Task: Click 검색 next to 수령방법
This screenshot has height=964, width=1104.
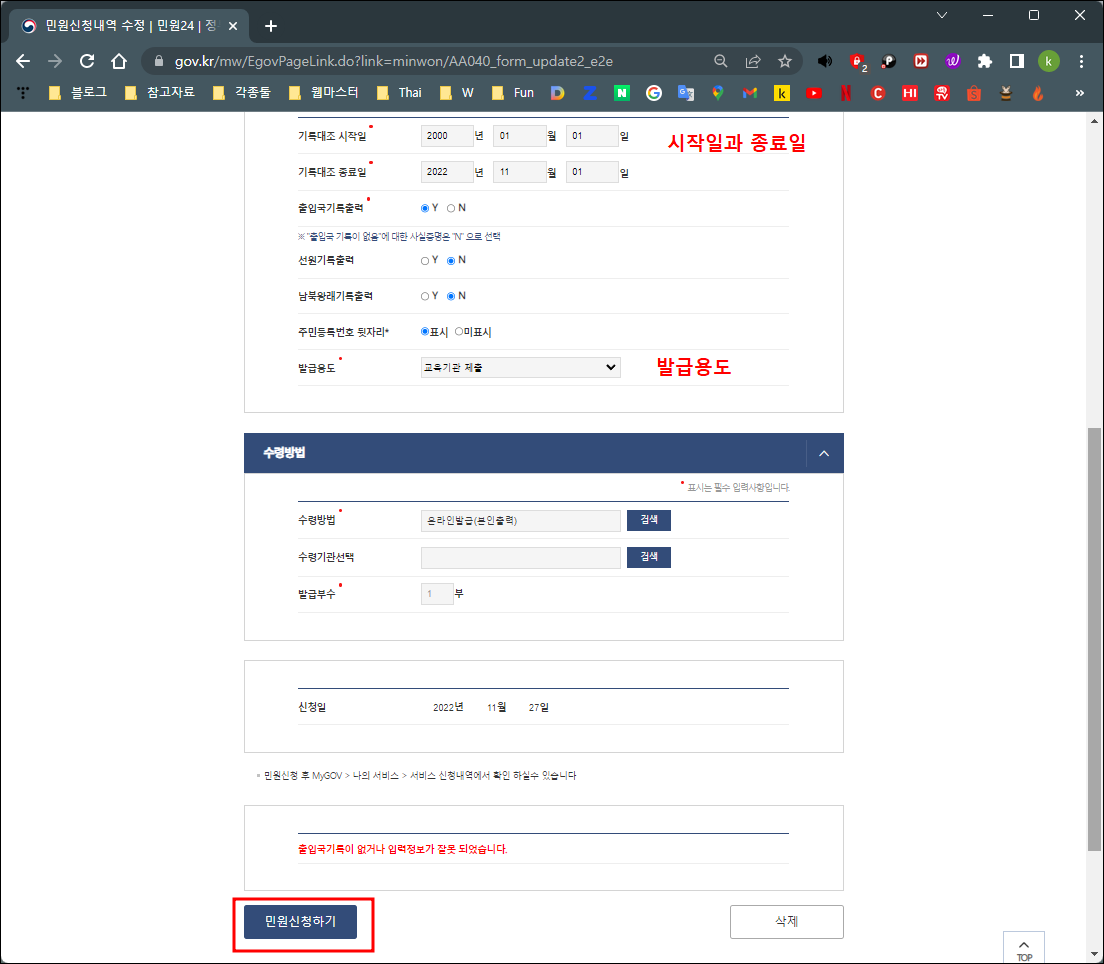Action: point(648,520)
